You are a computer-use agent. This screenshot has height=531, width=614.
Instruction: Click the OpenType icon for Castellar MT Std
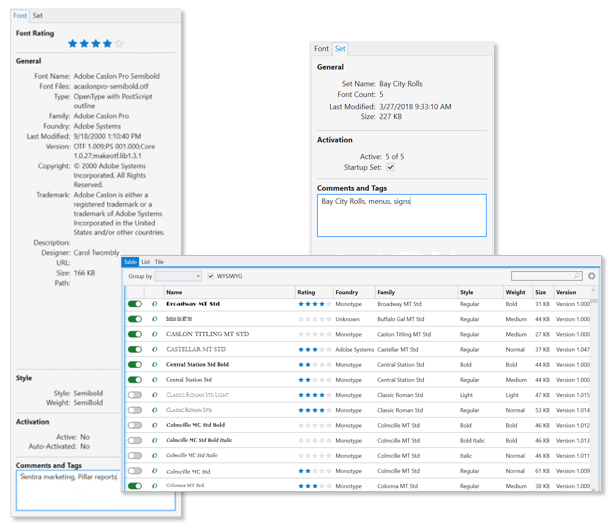[155, 349]
